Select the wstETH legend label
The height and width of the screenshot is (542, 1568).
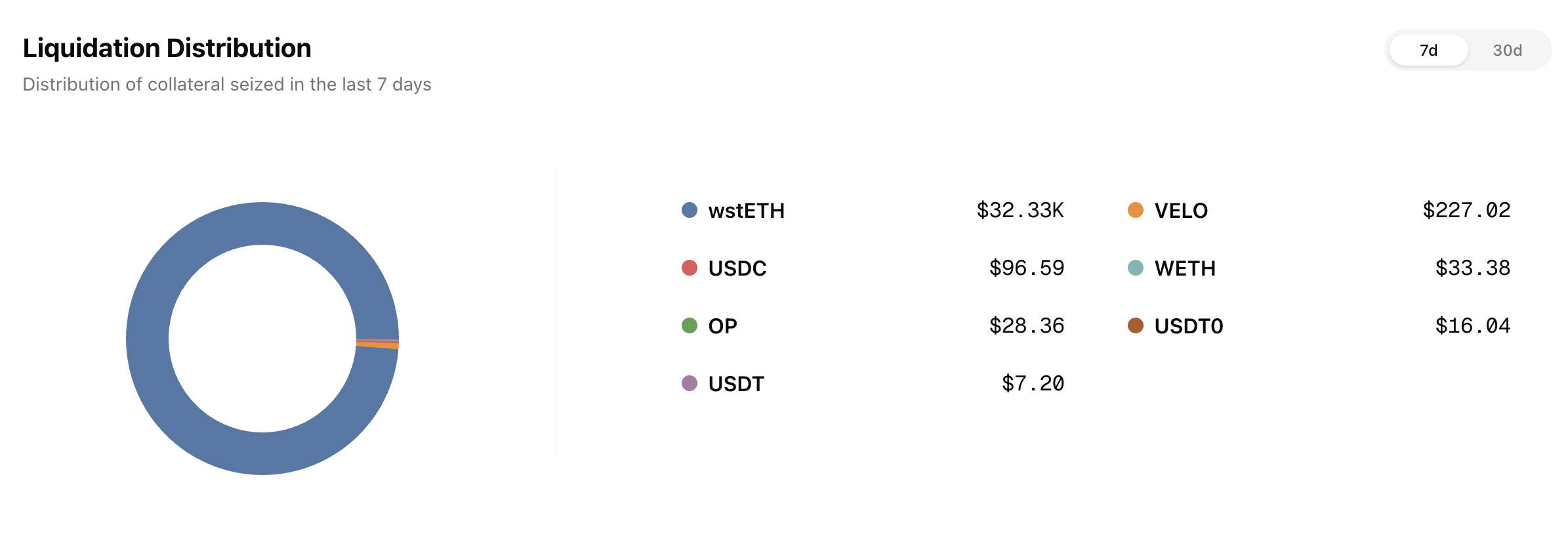tap(746, 211)
